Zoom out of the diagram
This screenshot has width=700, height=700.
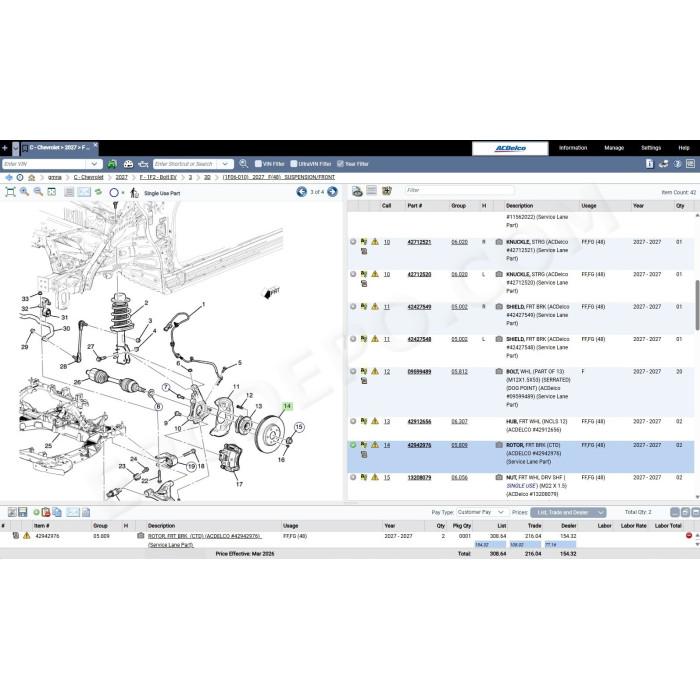coord(38,192)
